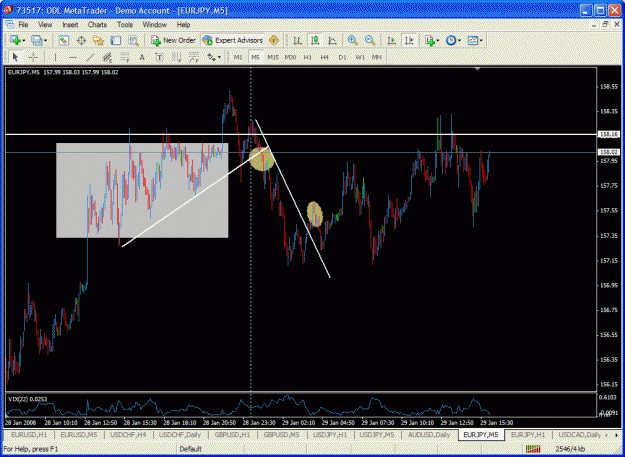The image size is (625, 457).
Task: Toggle the Expert Advisors button
Action: click(233, 40)
